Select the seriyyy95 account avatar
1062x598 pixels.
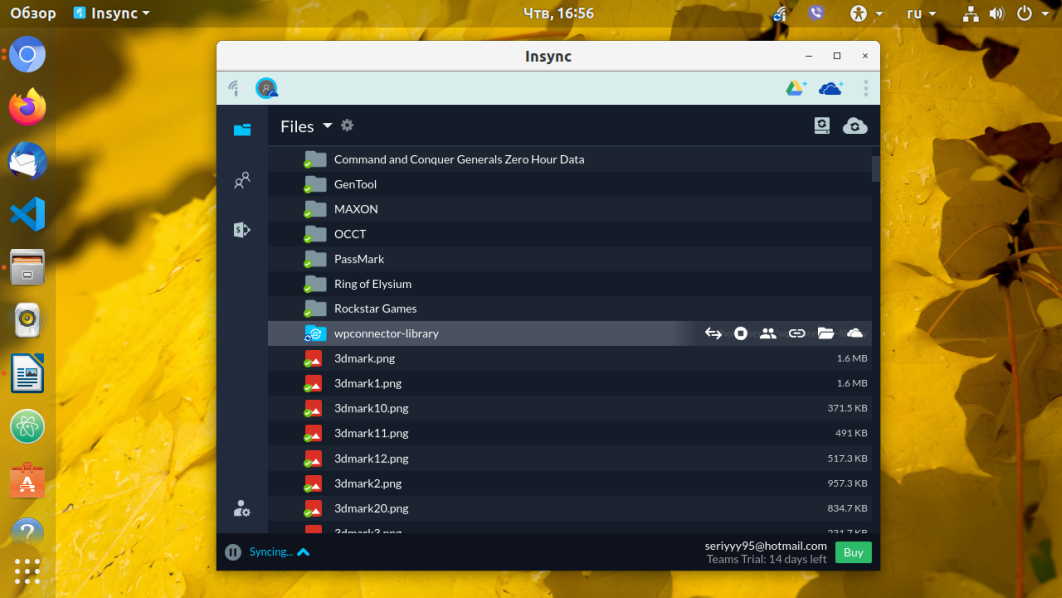click(266, 88)
